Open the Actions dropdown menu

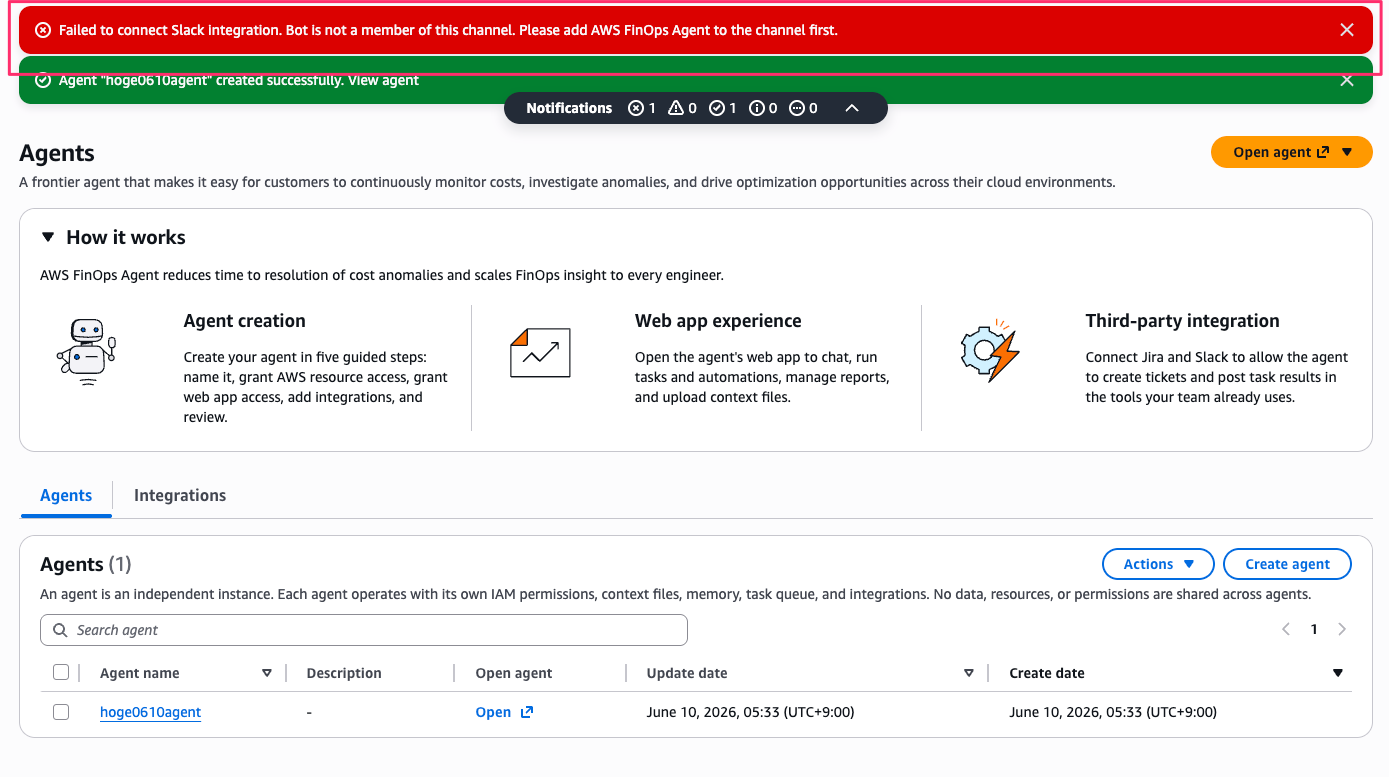1158,564
